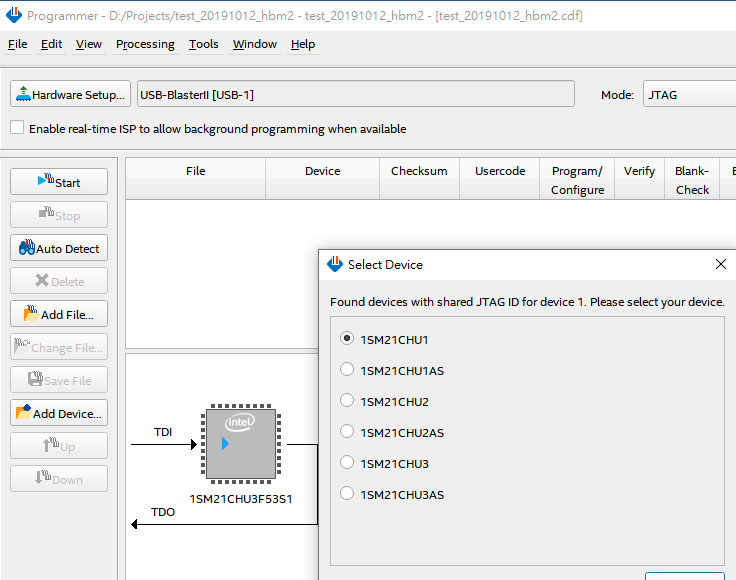
Task: Click the Stop button
Action: pos(59,214)
